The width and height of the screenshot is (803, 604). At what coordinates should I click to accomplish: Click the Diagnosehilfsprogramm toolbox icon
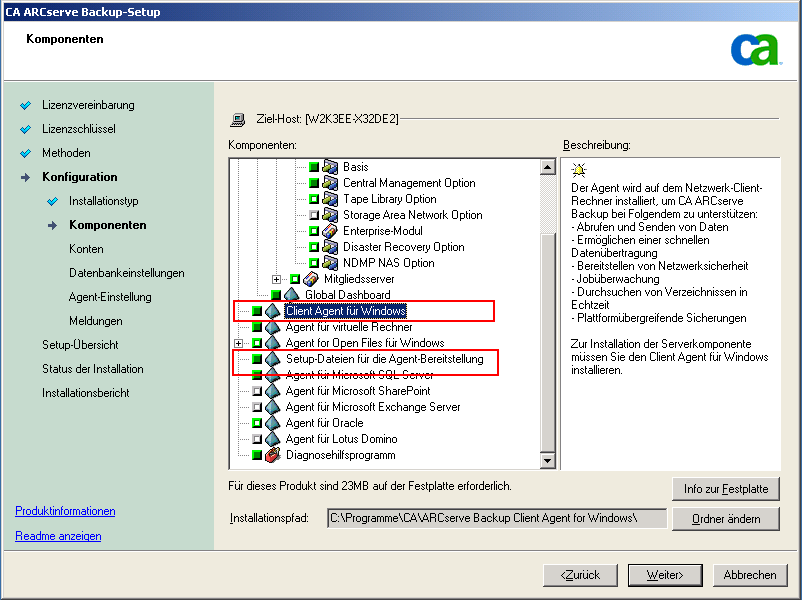pos(272,455)
